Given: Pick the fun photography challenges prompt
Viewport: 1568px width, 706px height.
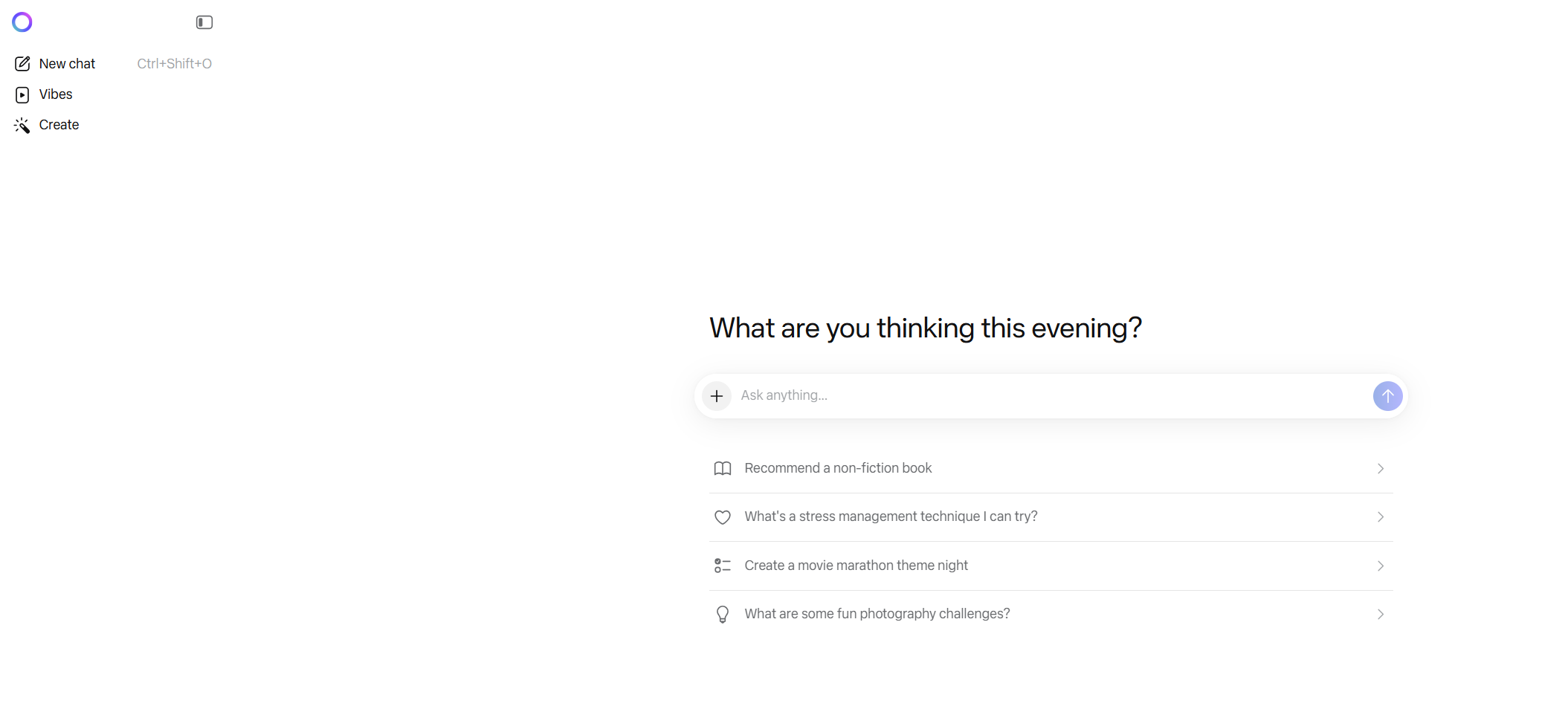Looking at the screenshot, I should [877, 614].
